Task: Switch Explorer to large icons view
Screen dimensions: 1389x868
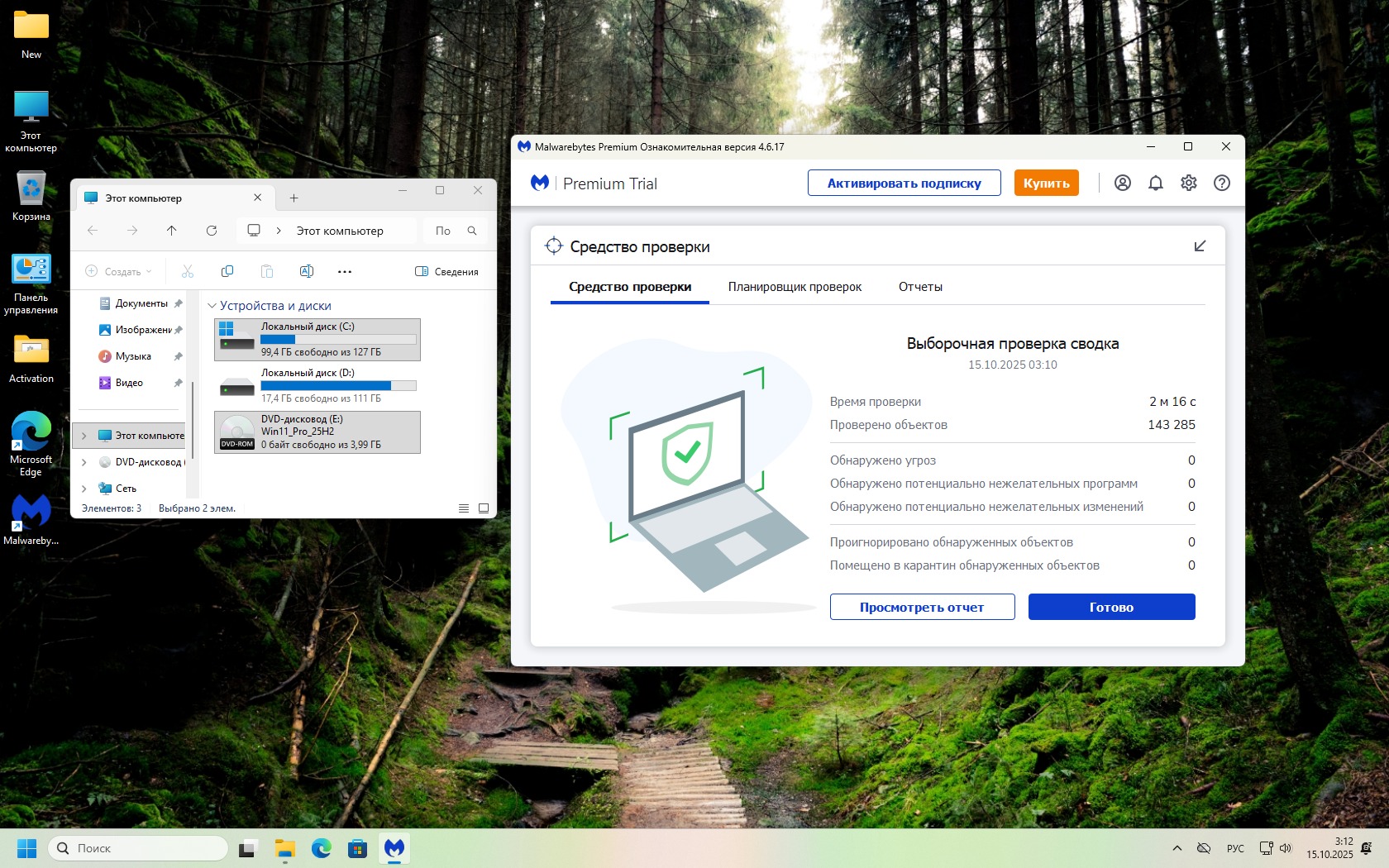Action: (x=484, y=508)
